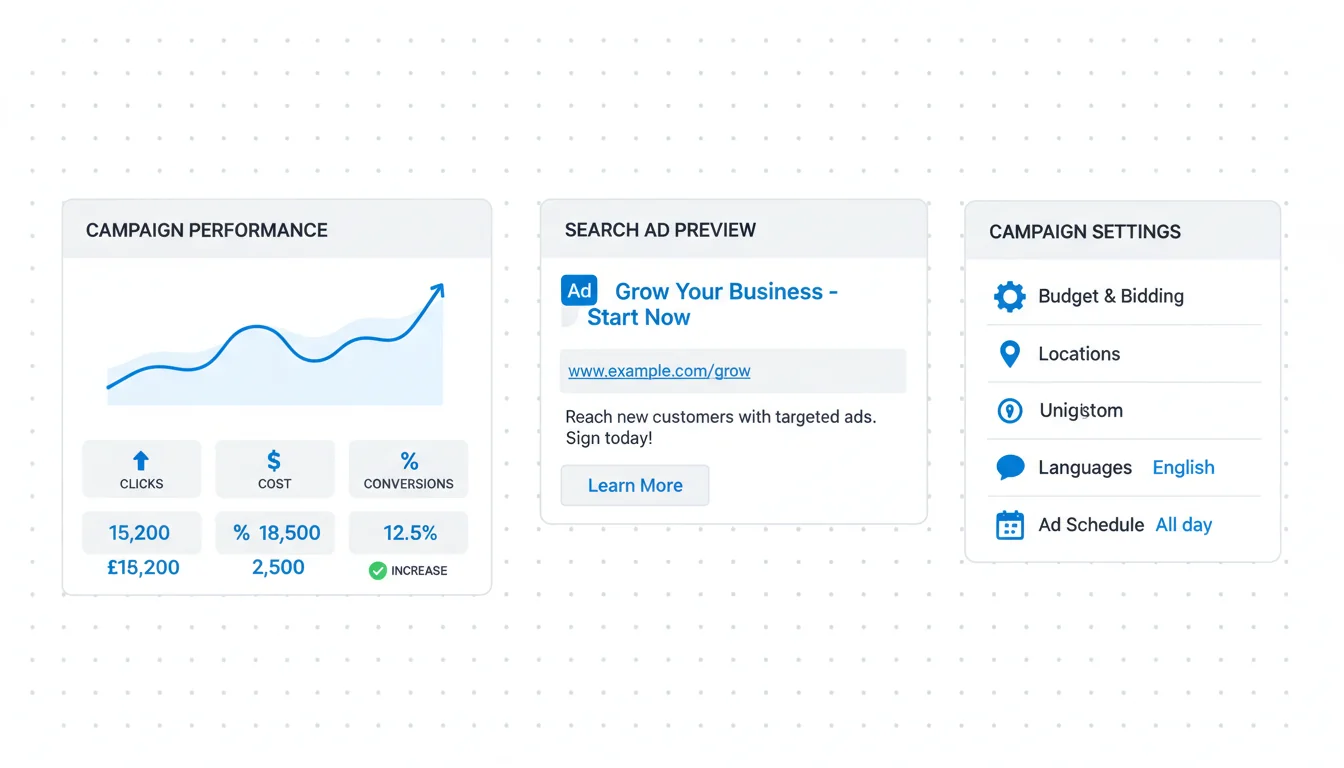Click the Locations map pin icon
This screenshot has width=1344, height=768.
coord(1010,353)
